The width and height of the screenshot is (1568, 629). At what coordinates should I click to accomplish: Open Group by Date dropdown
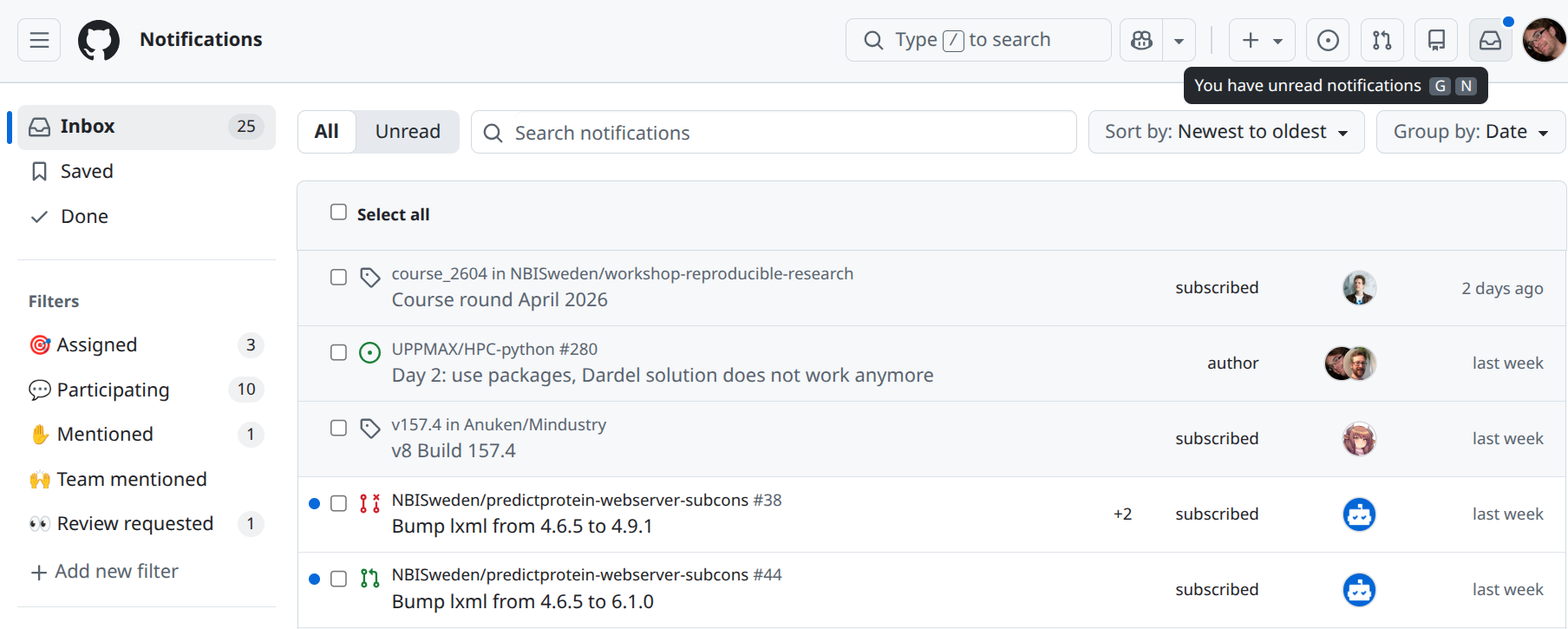pos(1471,132)
